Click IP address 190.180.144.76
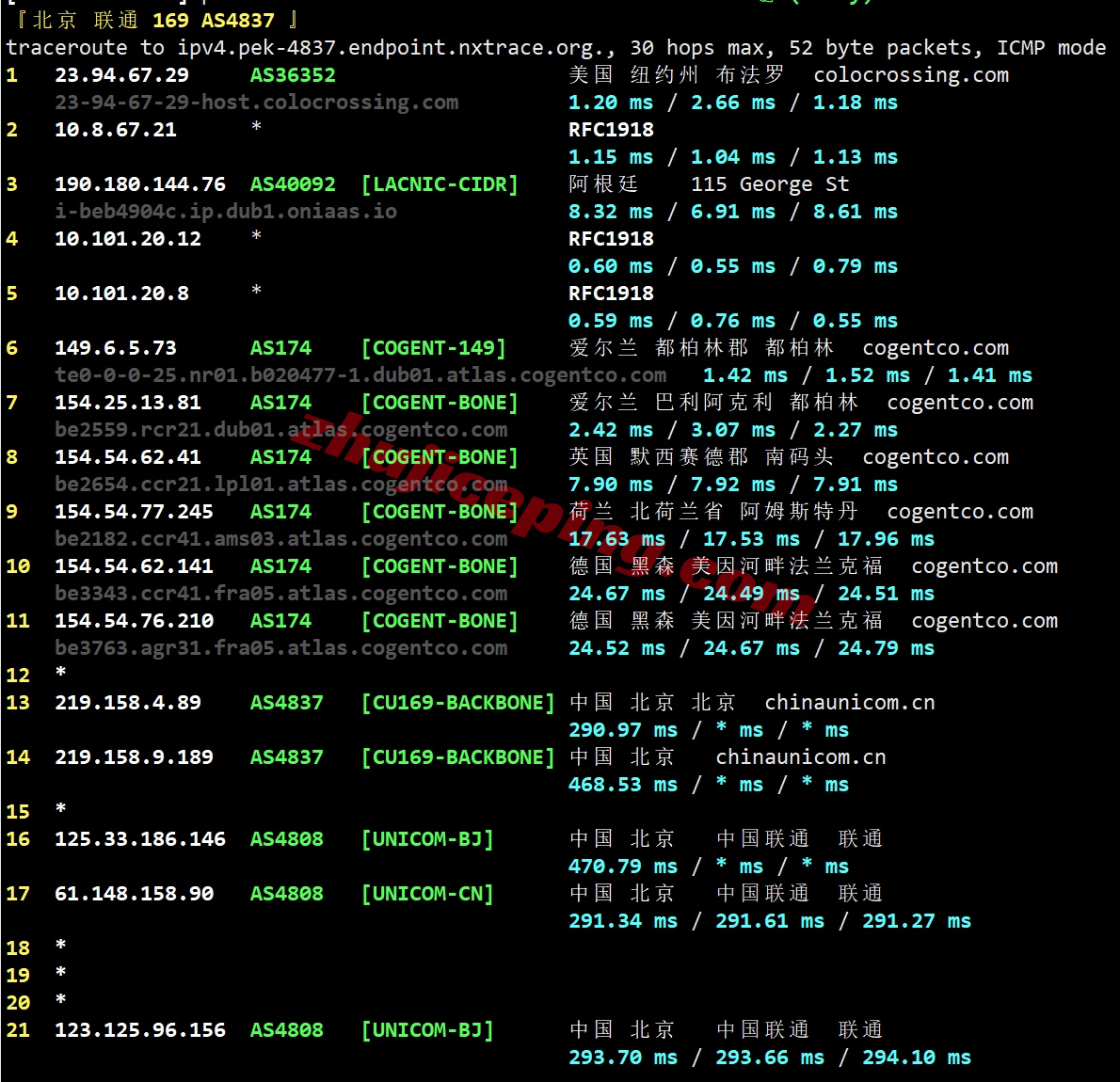 pos(140,184)
